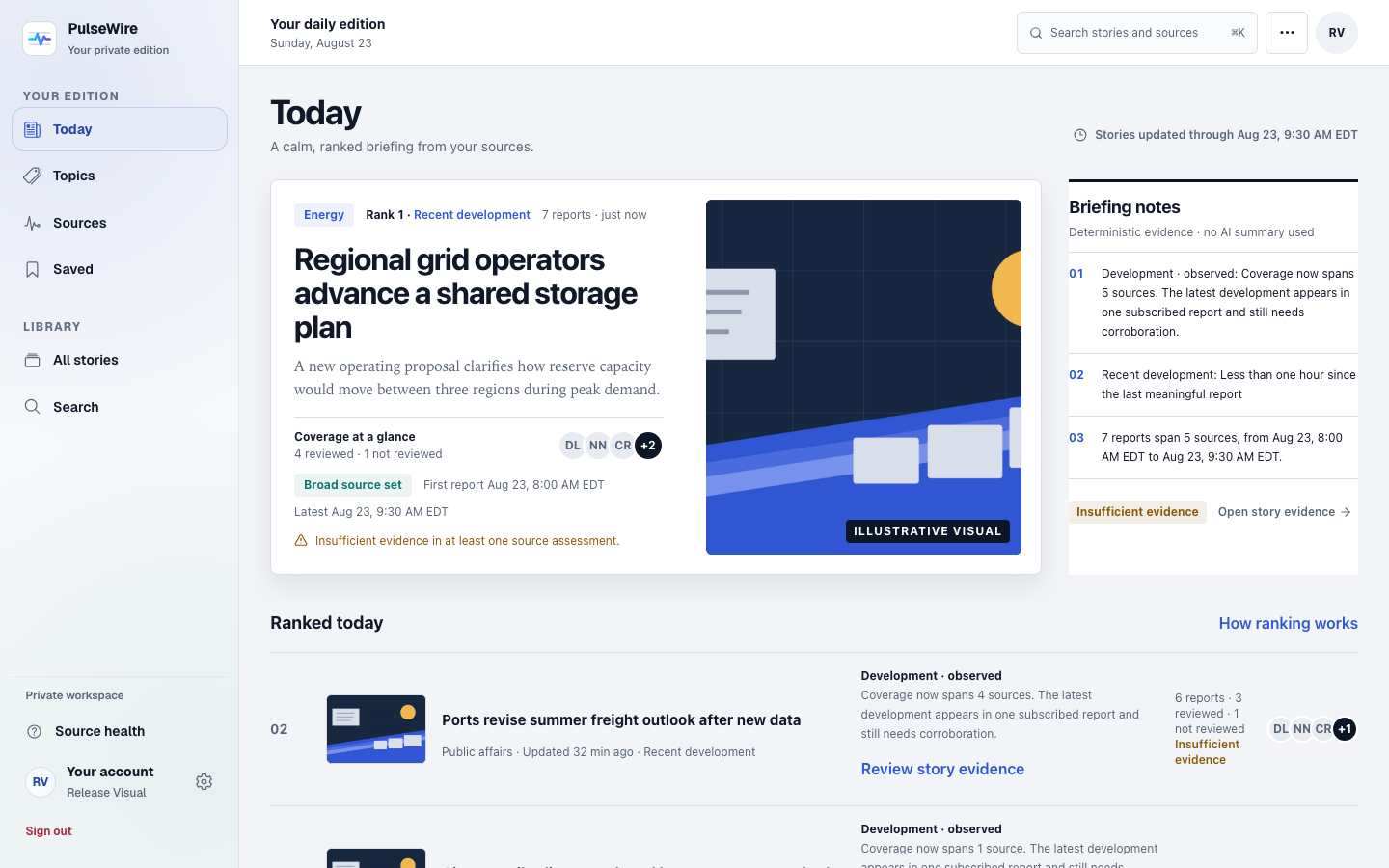Click Insufficient evidence badge in Briefing notes

[x=1137, y=512]
